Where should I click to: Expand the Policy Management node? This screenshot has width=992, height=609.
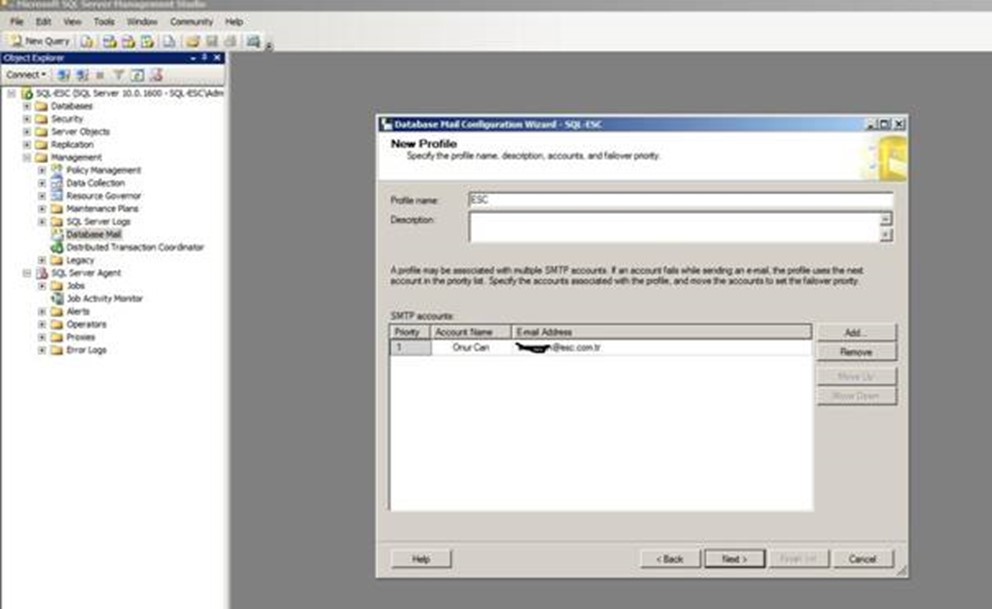point(42,170)
